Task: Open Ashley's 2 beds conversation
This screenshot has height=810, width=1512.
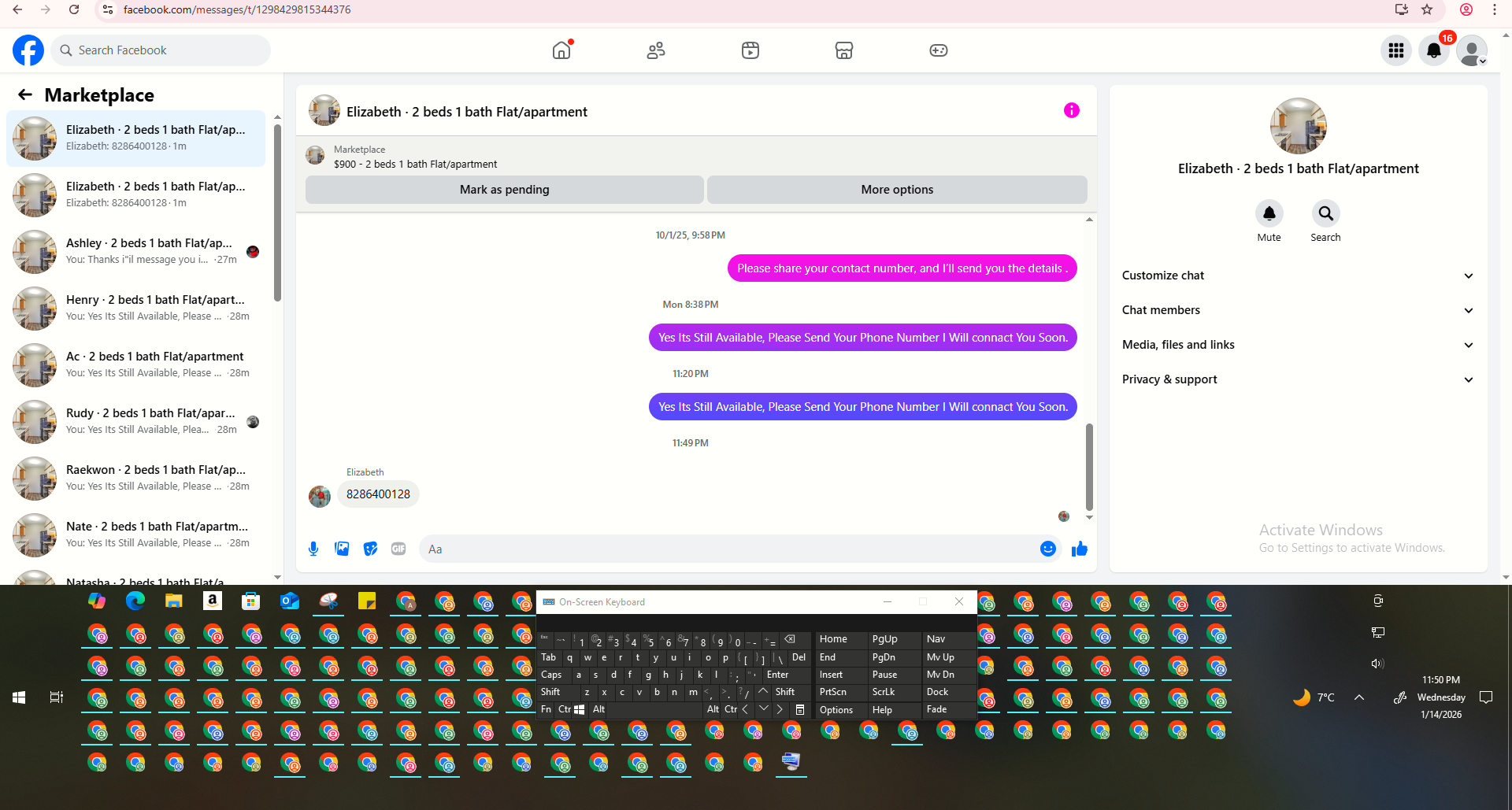Action: [x=135, y=252]
